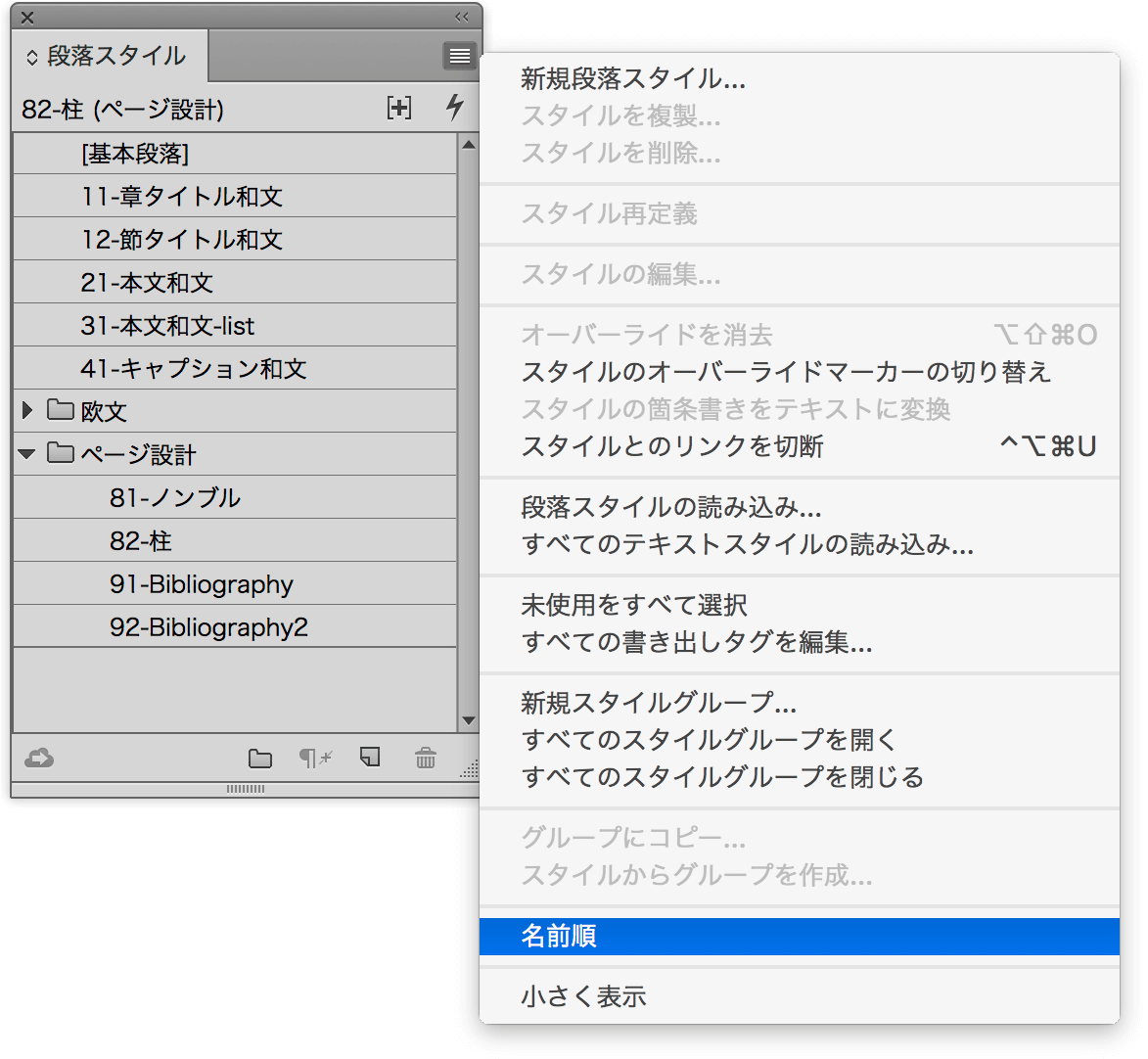This screenshot has height=1059, width=1148.
Task: Select the 91-Bibliography style
Action: (235, 583)
